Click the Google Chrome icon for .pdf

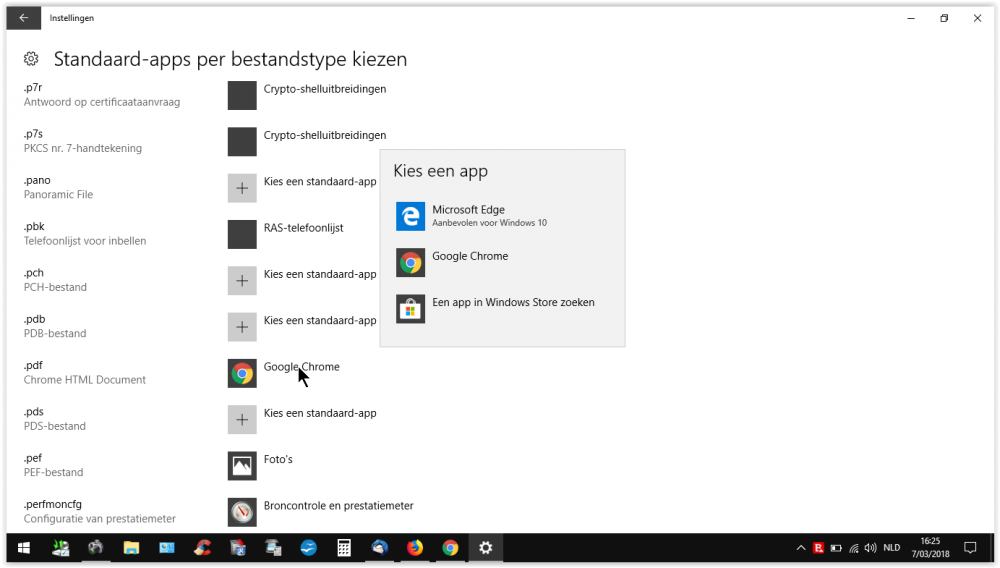[x=242, y=373]
